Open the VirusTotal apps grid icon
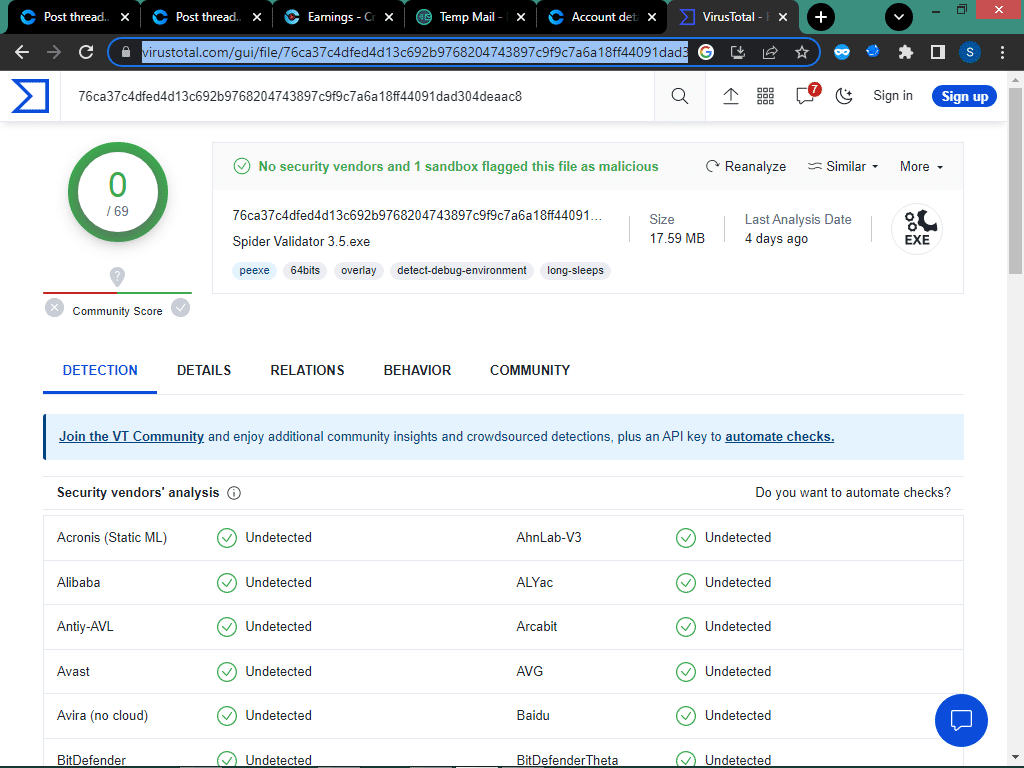 (766, 96)
